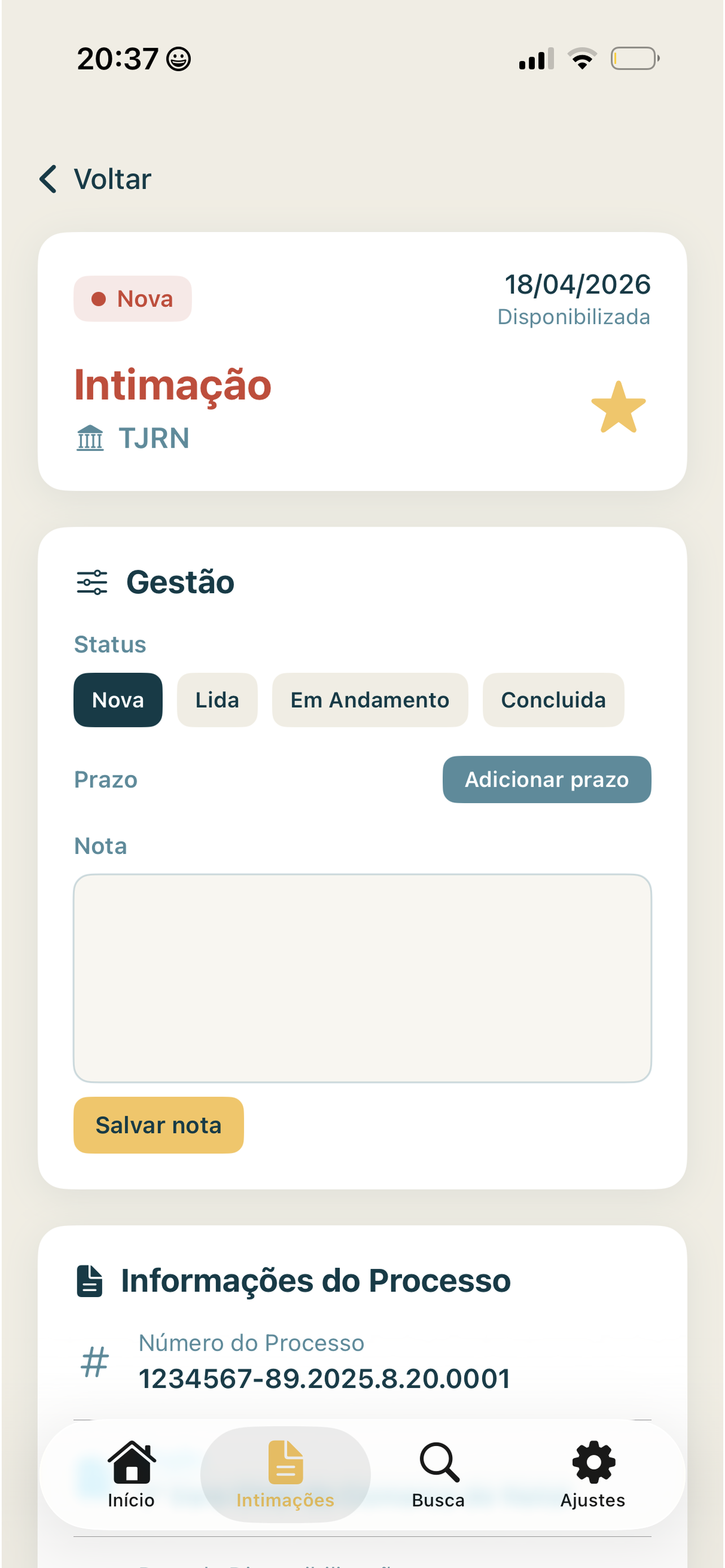725x1568 pixels.
Task: Set status to Concluida
Action: (553, 700)
